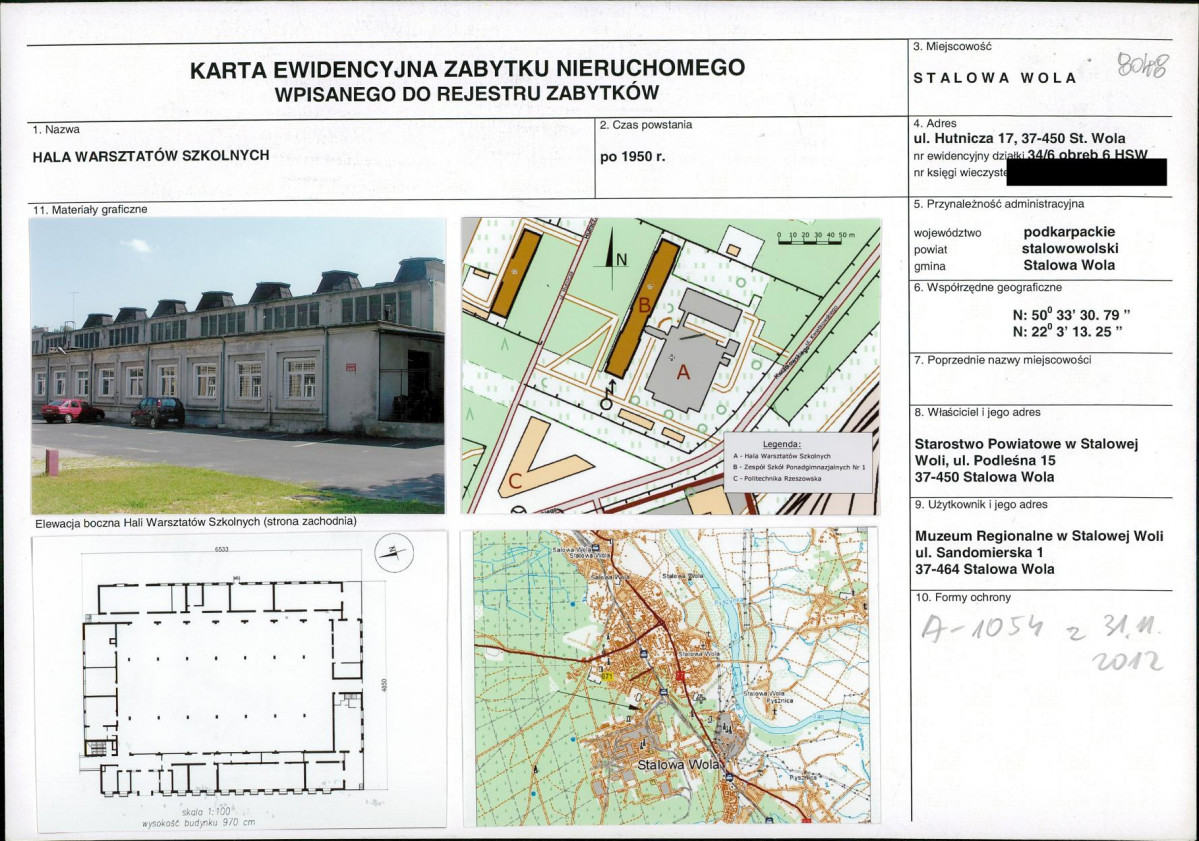
Task: Click the red car in the photograph
Action: point(73,411)
